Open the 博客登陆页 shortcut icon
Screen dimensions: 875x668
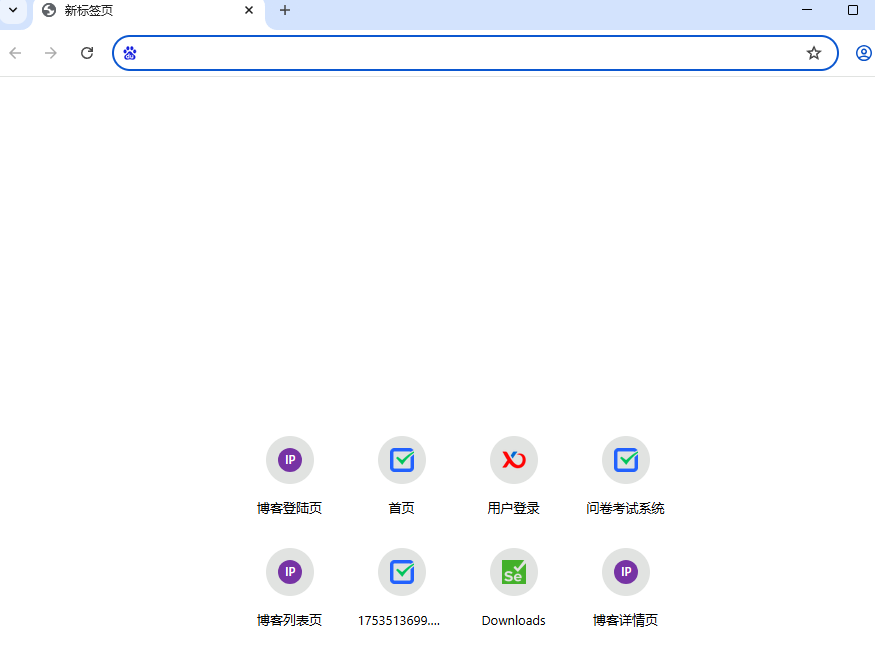(x=290, y=460)
